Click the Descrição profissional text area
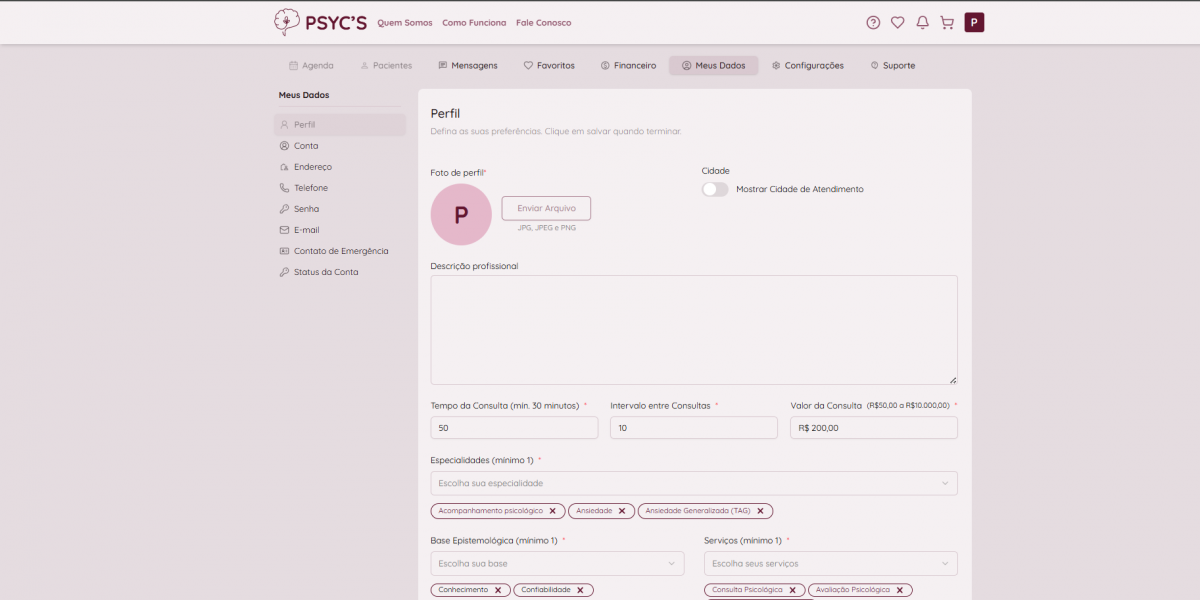This screenshot has width=1200, height=600. [693, 330]
